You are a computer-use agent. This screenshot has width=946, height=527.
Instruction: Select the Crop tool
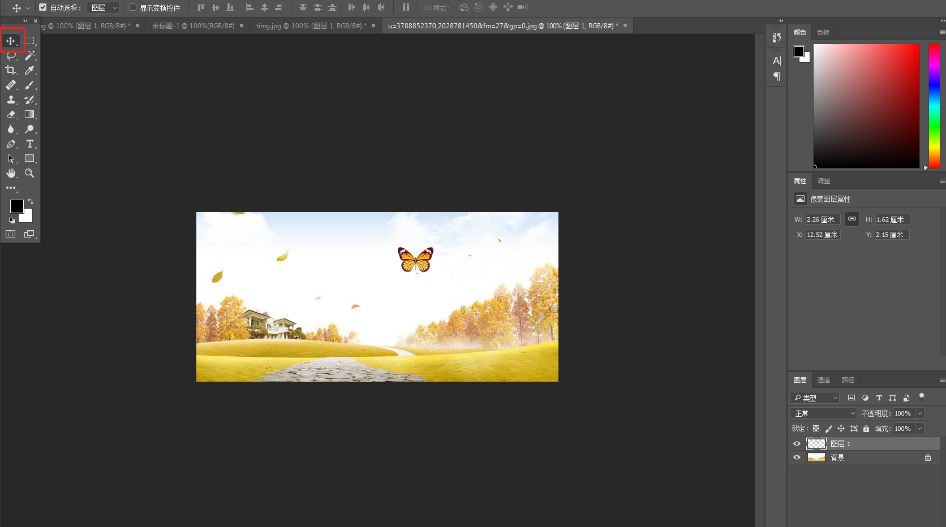[x=11, y=70]
